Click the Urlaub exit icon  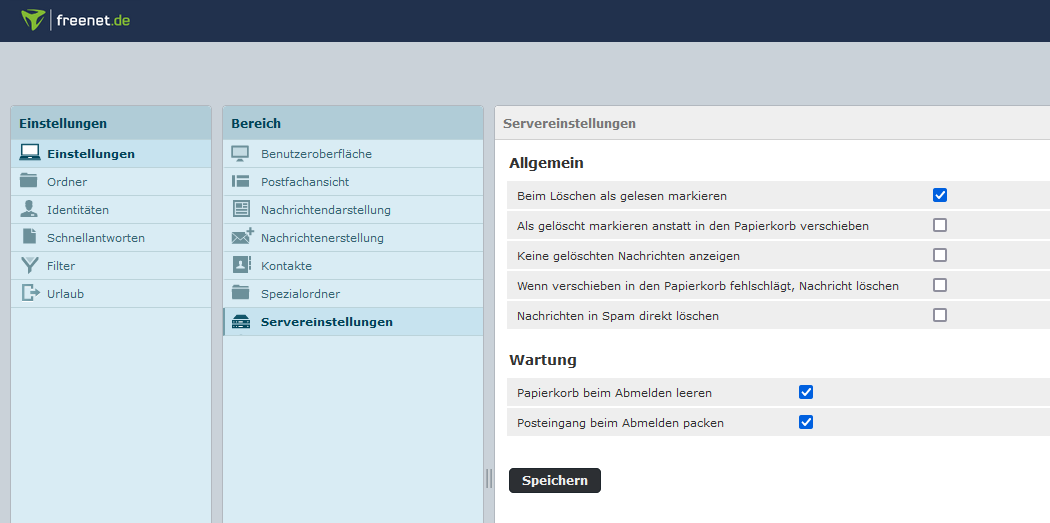pos(29,293)
